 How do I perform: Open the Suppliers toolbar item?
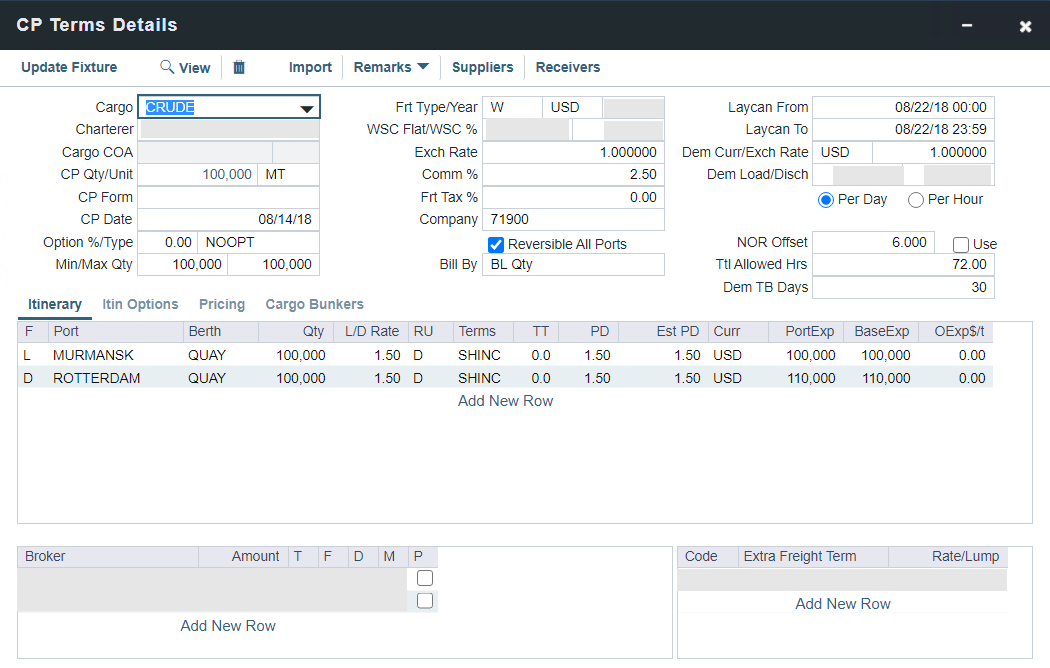[482, 67]
